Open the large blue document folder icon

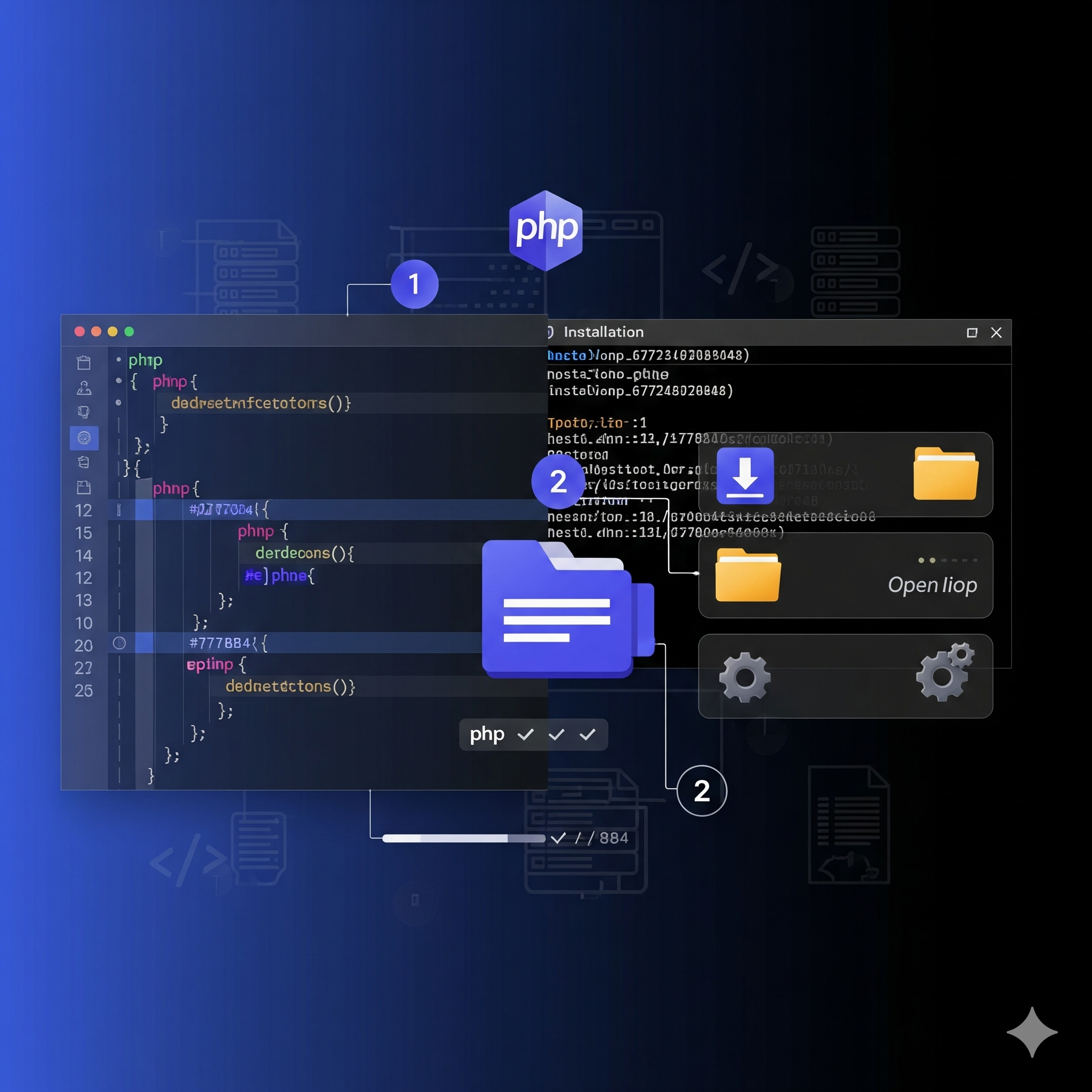pos(567,609)
